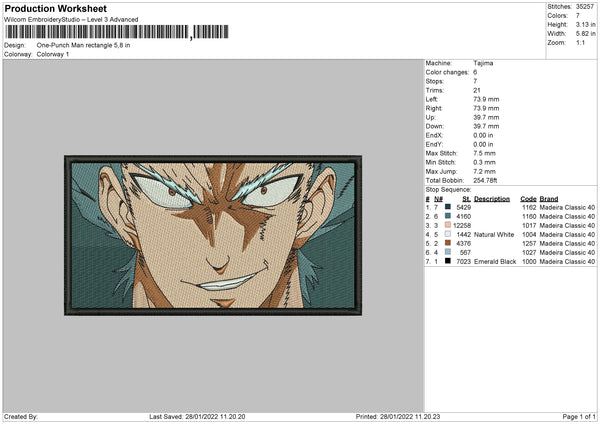Select the Natural White color swatch
This screenshot has width=600, height=424.
[x=448, y=234]
